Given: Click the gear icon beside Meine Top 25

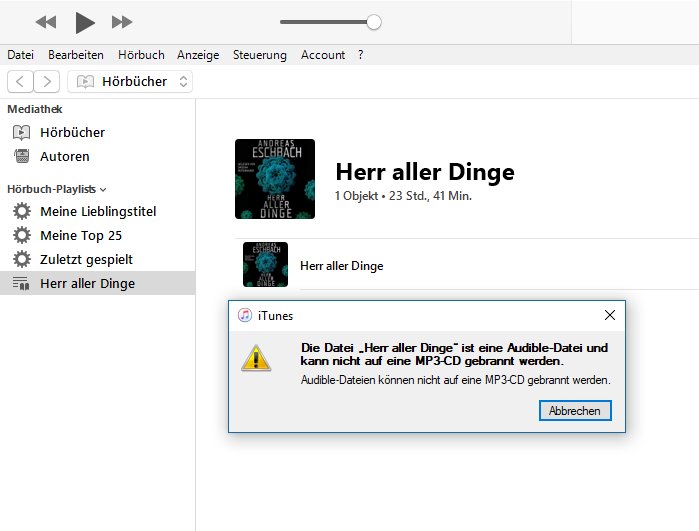Looking at the screenshot, I should click(22, 235).
